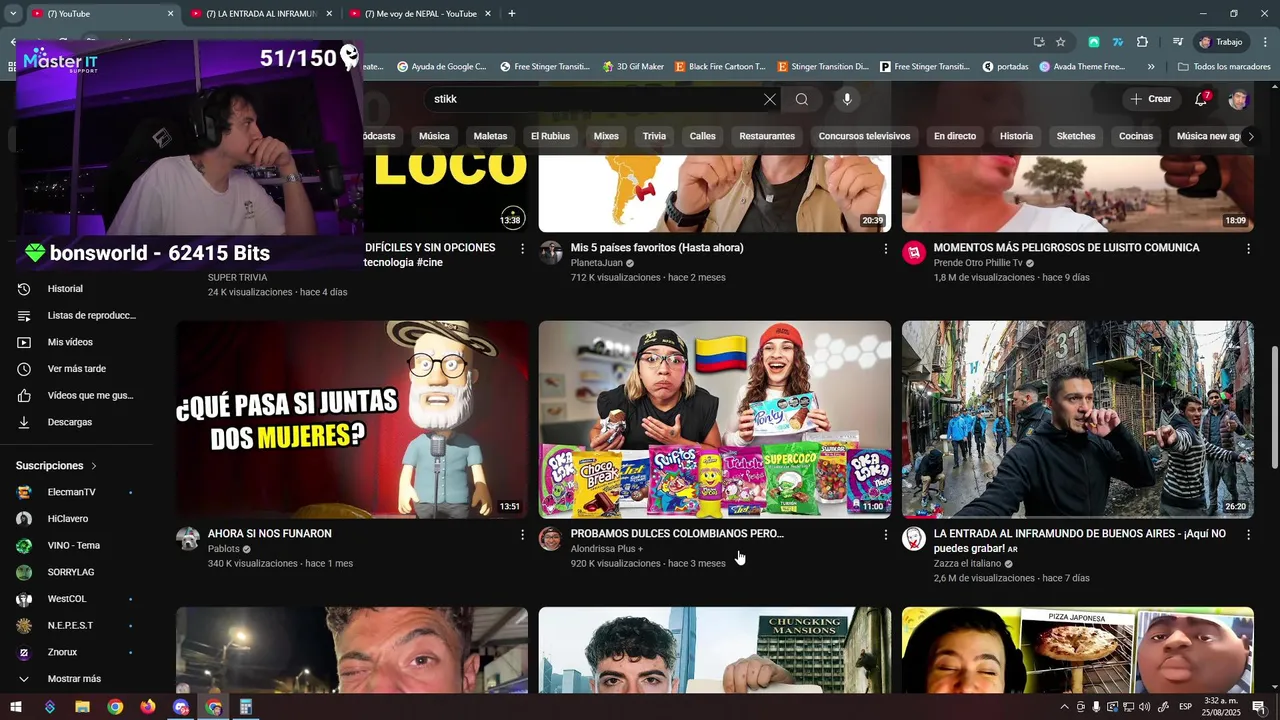The width and height of the screenshot is (1280, 720).
Task: Select the Maletas filter chip
Action: pos(490,136)
